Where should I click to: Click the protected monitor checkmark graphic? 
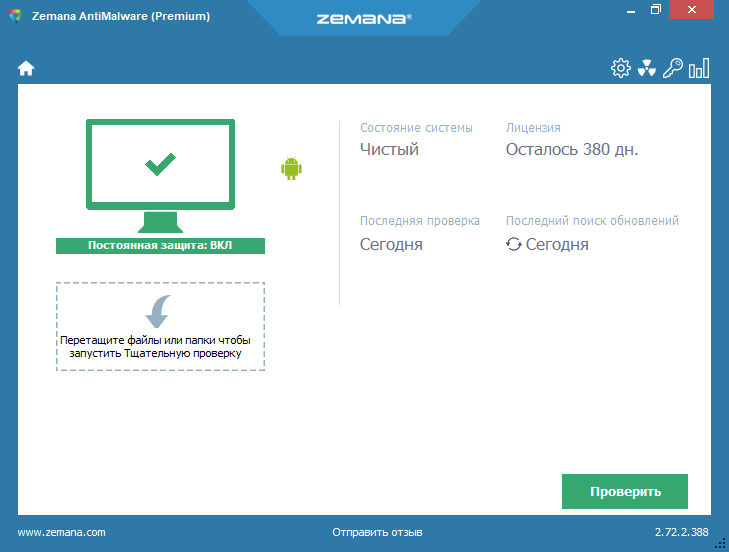coord(160,176)
